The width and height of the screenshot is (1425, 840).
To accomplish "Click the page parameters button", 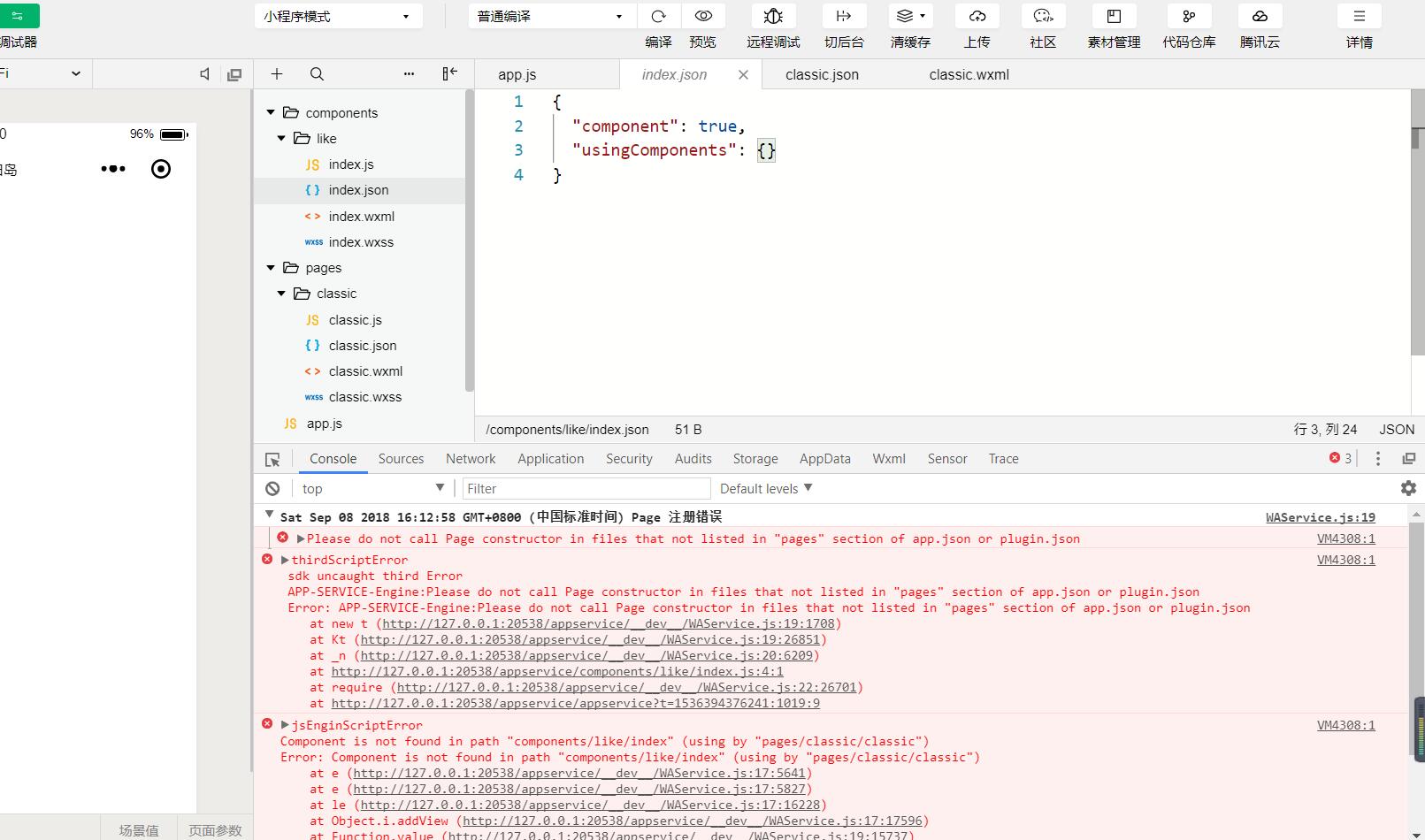I will coord(215,830).
